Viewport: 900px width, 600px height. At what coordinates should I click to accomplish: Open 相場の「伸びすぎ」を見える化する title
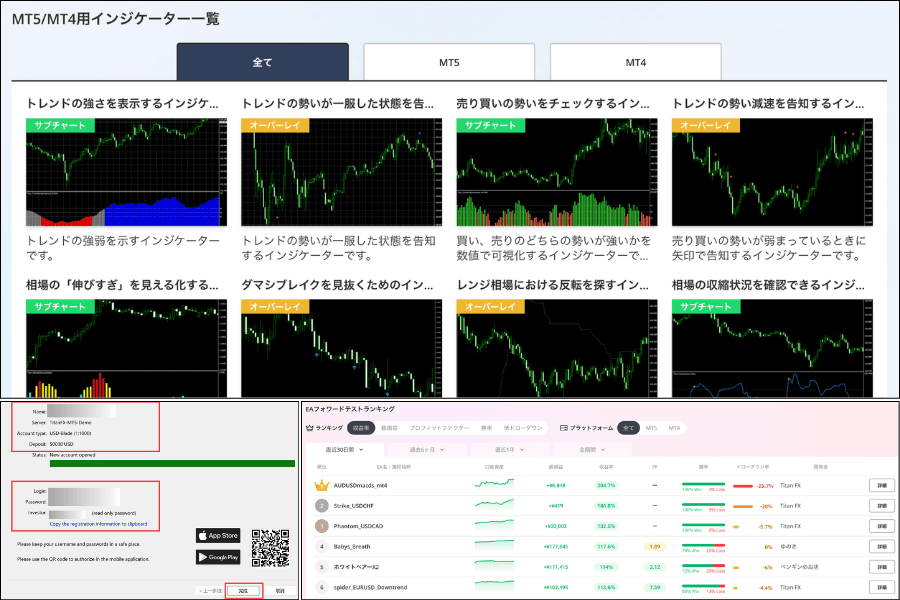[x=122, y=285]
